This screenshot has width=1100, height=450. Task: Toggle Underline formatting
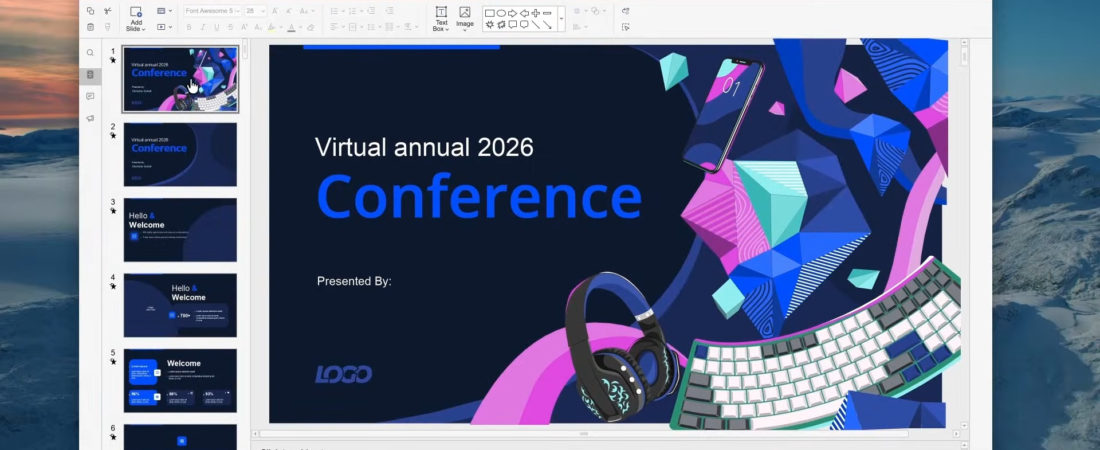coord(216,27)
